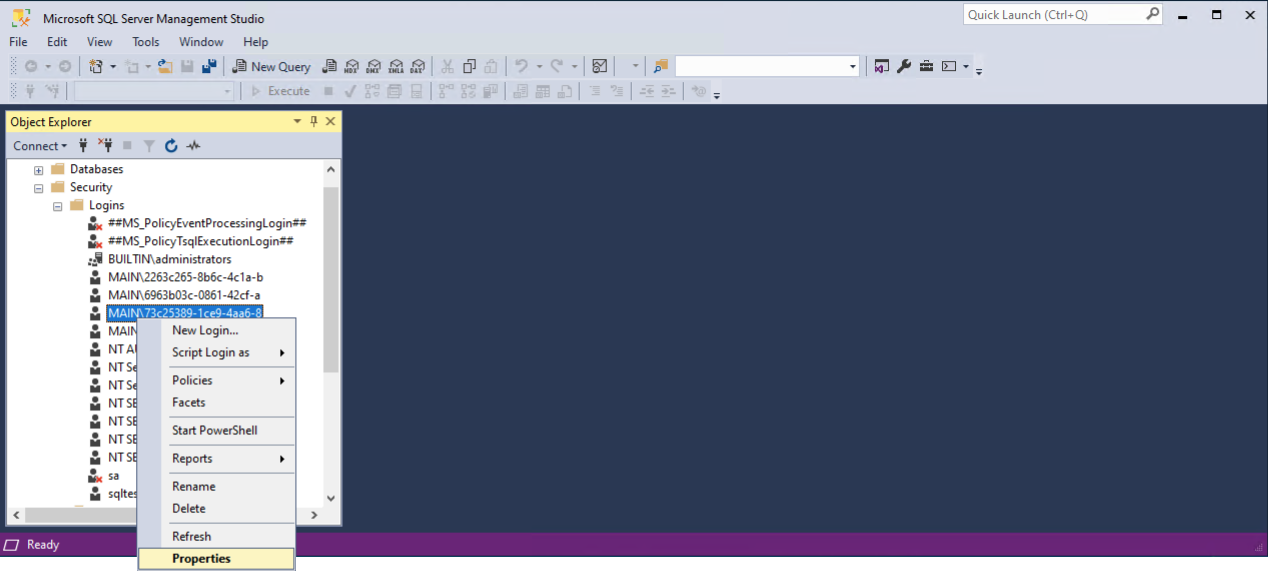The height and width of the screenshot is (572, 1270).
Task: Open Activity Monitor icon in Object Explorer
Action: coord(193,146)
